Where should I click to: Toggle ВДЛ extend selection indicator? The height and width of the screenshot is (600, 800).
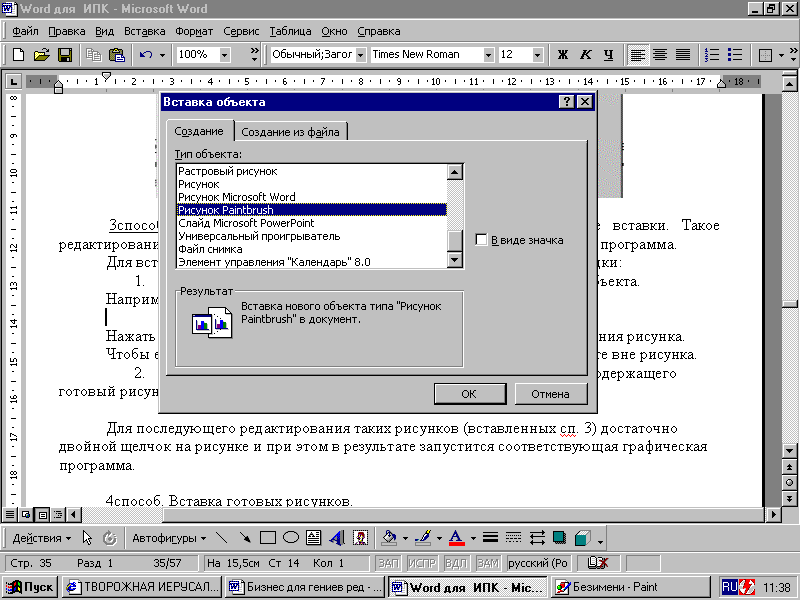(x=456, y=563)
